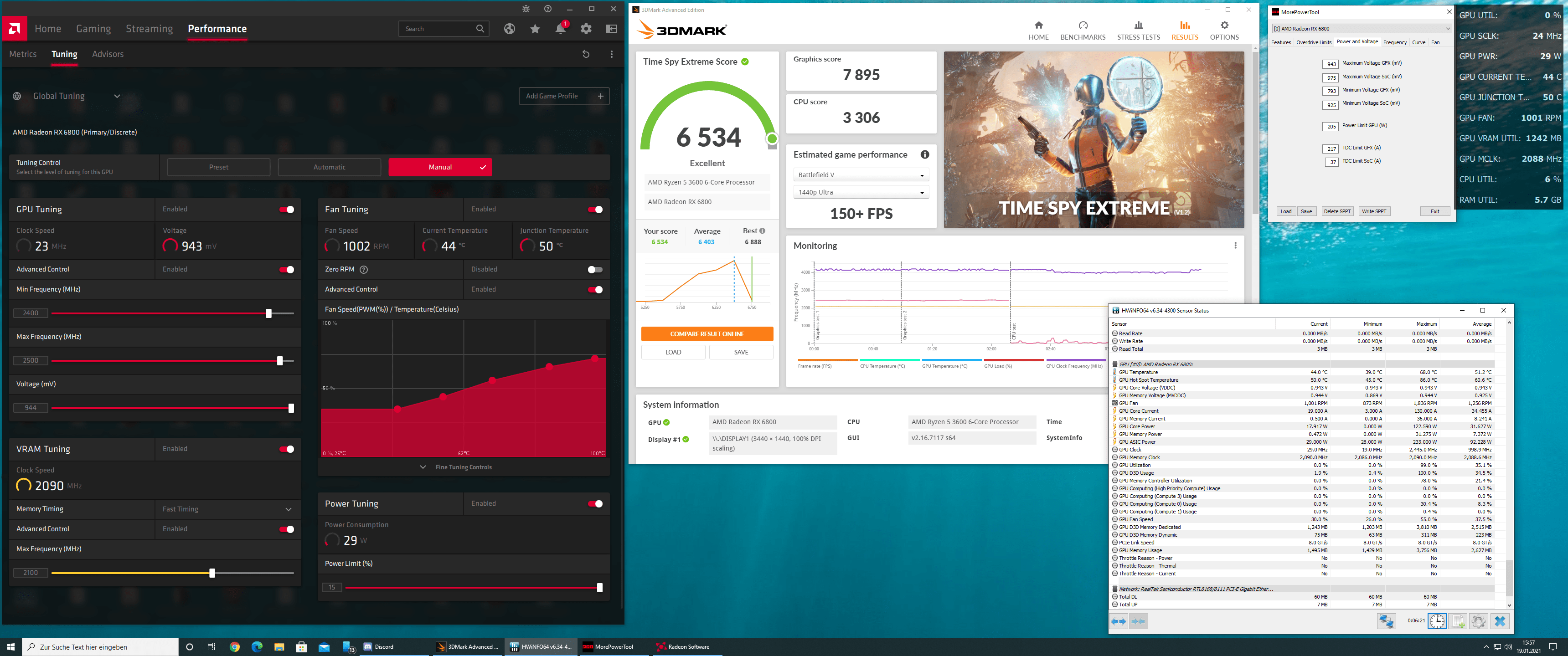
Task: Click info icon beside Estimated game performance
Action: (924, 154)
